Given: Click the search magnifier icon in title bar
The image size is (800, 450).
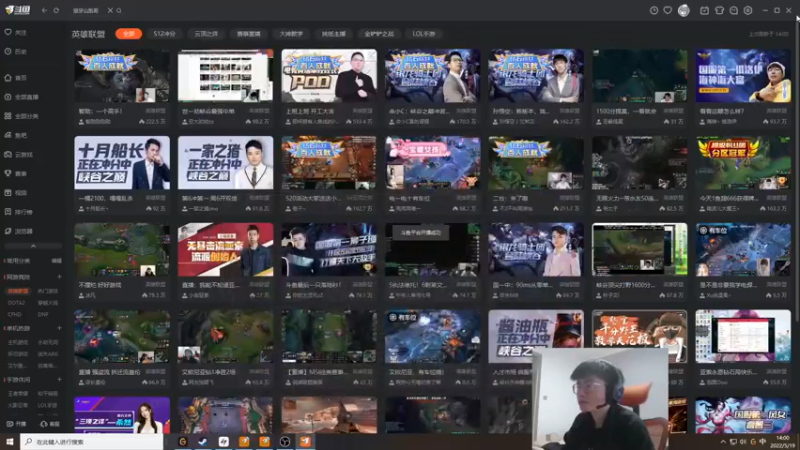Looking at the screenshot, I should point(119,10).
